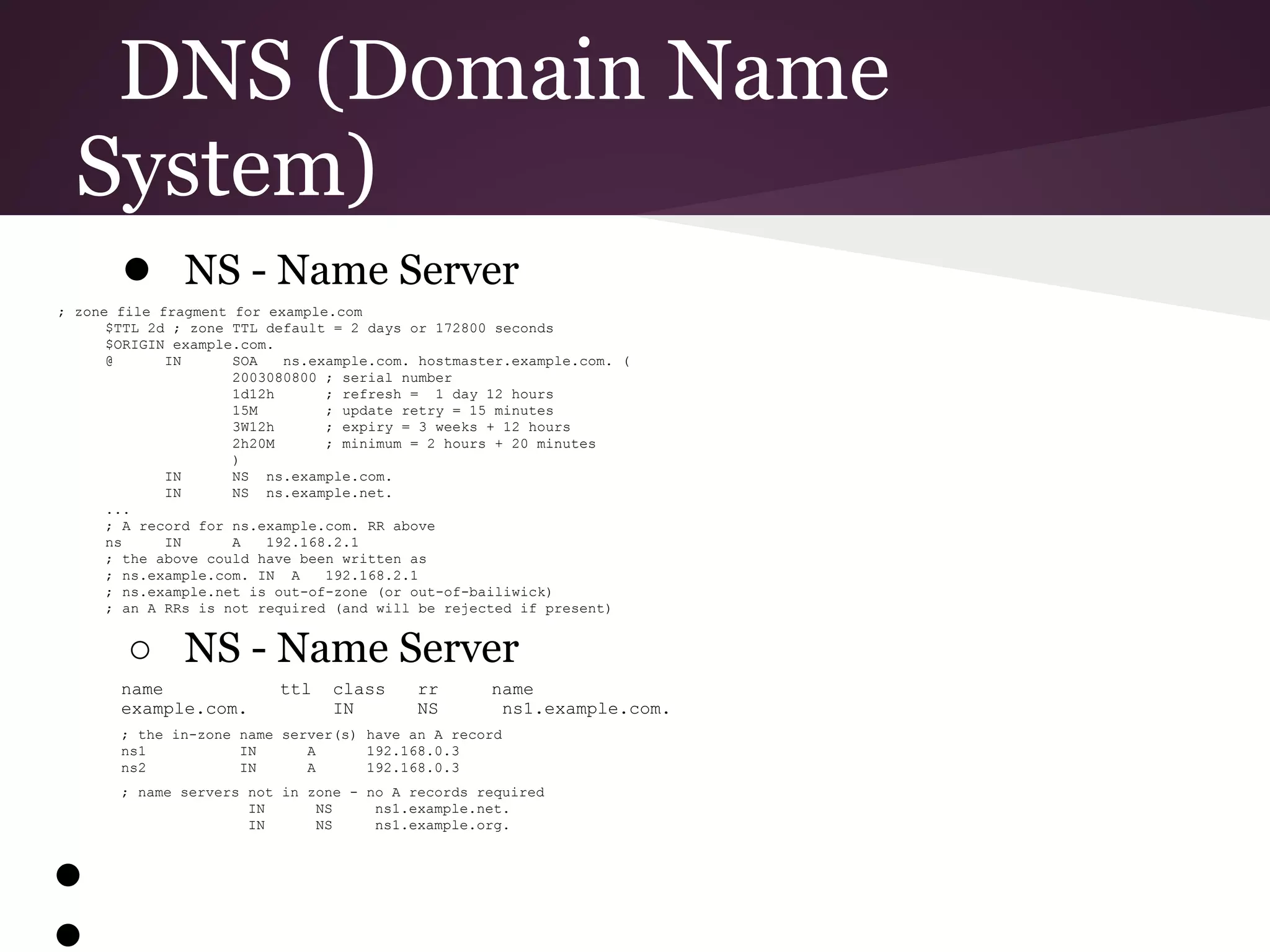Click the 'name ttl class rr name' header row

tap(327, 689)
